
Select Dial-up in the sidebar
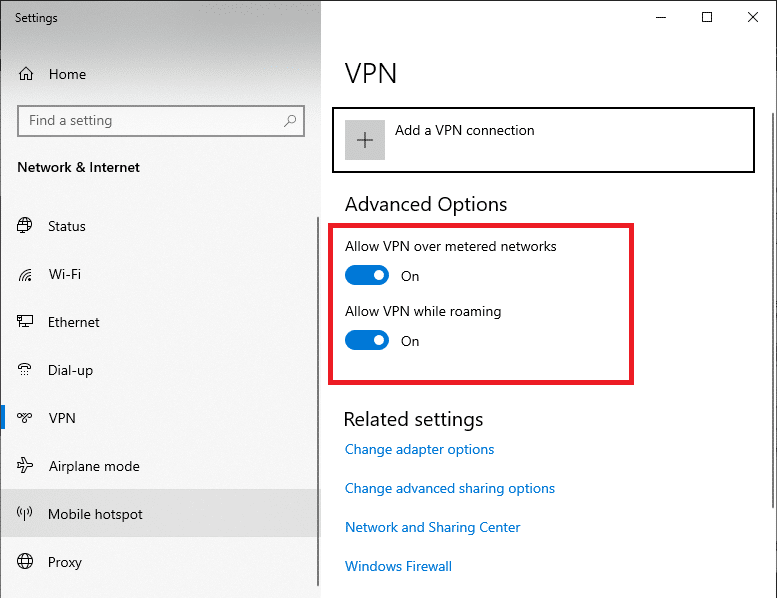(x=159, y=370)
